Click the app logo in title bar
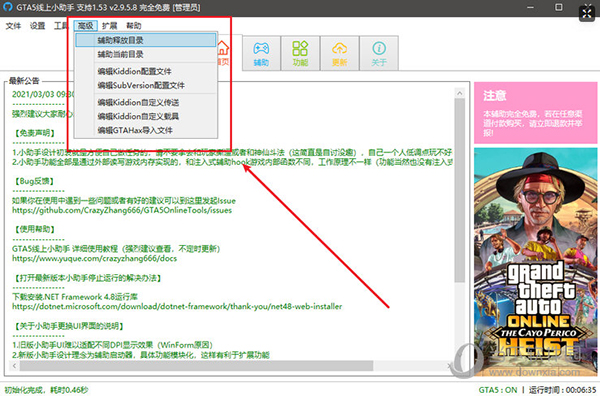 7,7
